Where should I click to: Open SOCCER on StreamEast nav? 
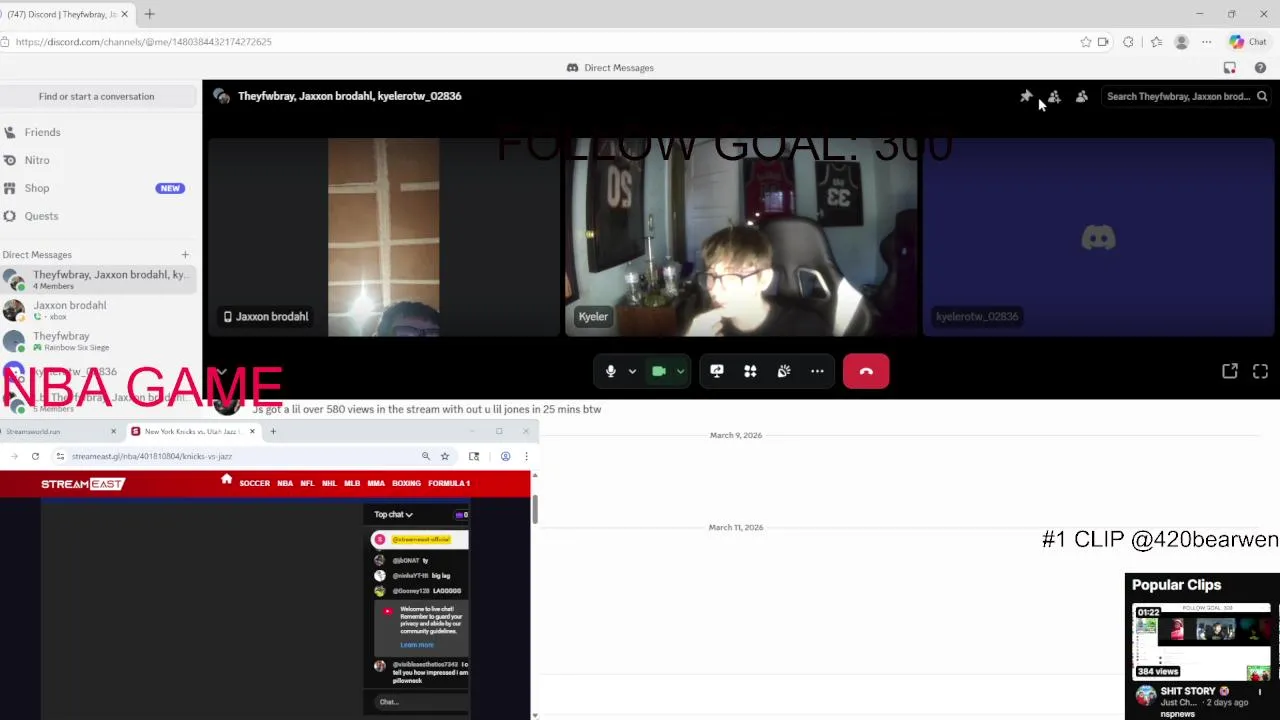(x=254, y=484)
